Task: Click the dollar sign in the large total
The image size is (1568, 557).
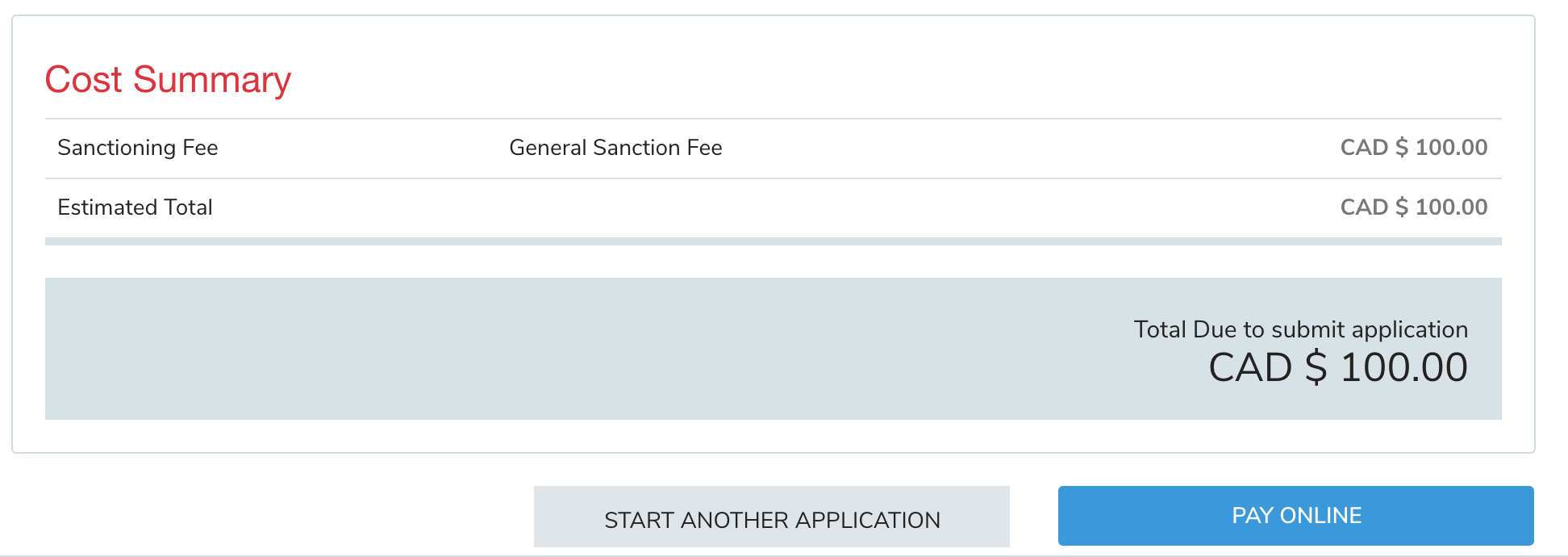Action: [1316, 368]
